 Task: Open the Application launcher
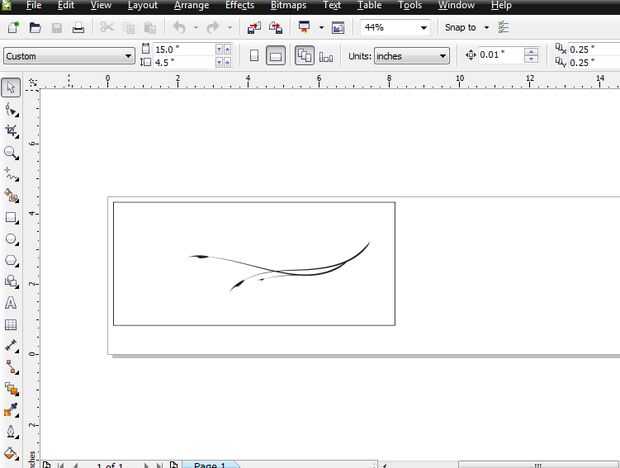coord(304,27)
